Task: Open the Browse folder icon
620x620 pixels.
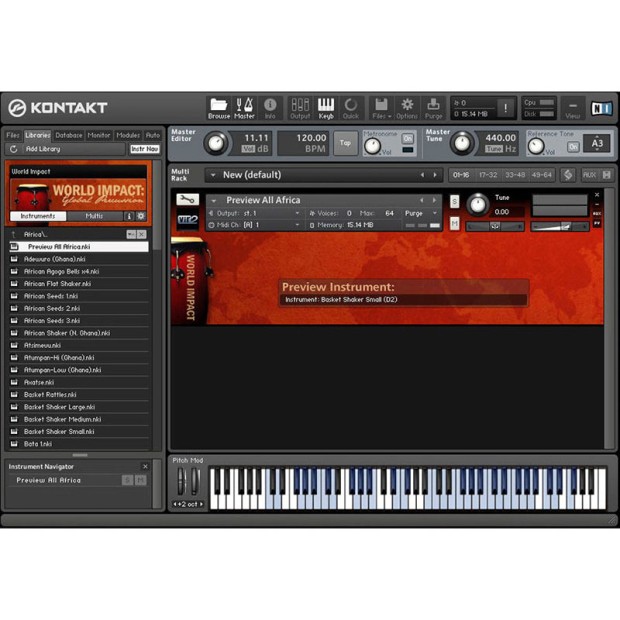Action: [x=219, y=108]
